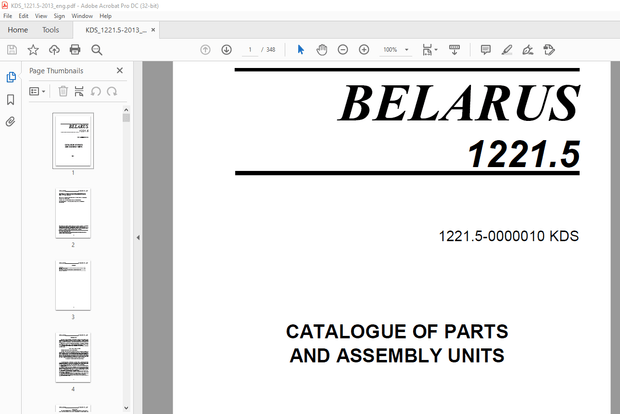Image resolution: width=620 pixels, height=414 pixels.
Task: Switch to the Home tab
Action: tap(18, 30)
